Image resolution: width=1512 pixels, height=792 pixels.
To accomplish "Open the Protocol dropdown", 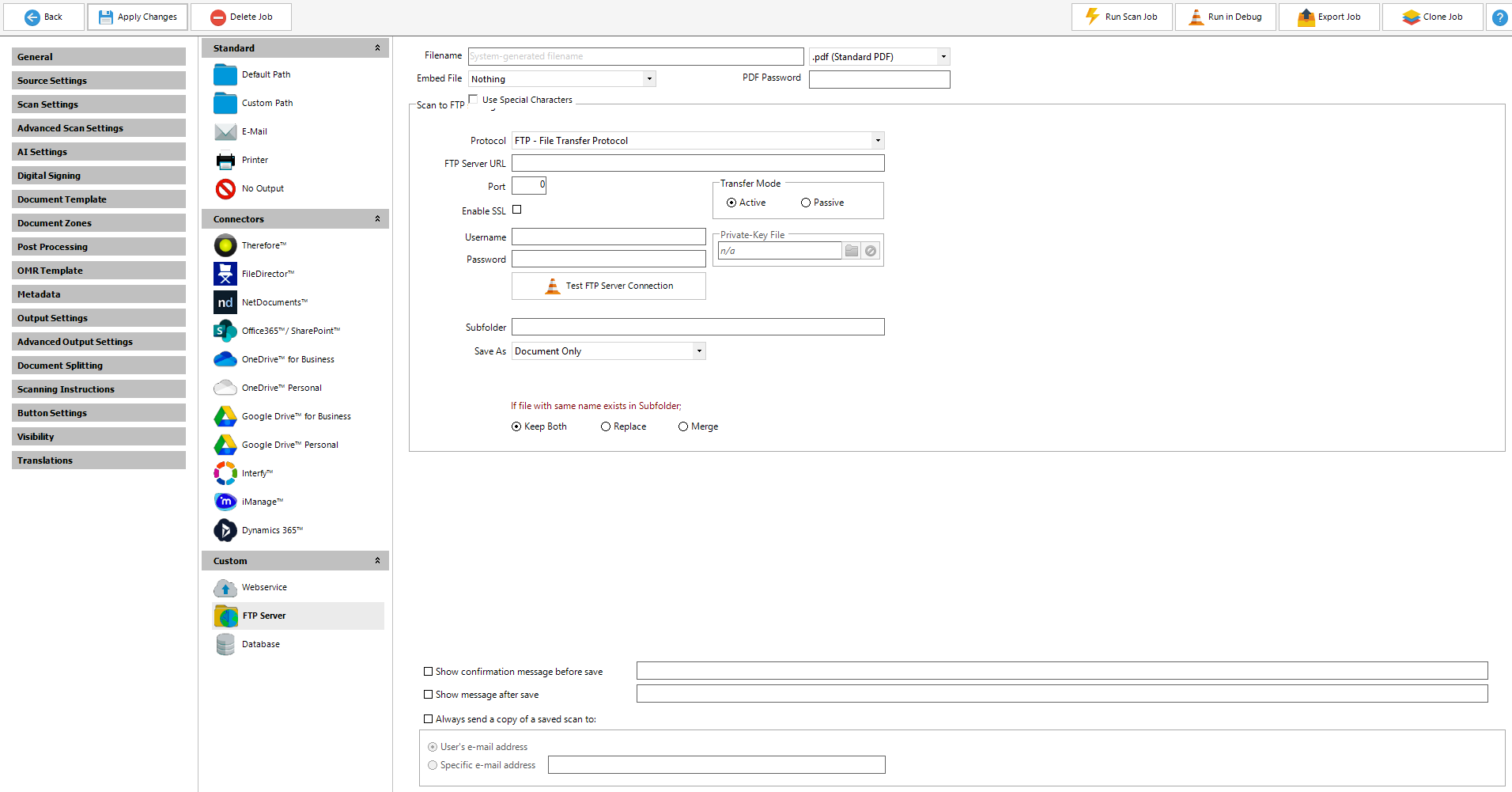I will [x=877, y=141].
